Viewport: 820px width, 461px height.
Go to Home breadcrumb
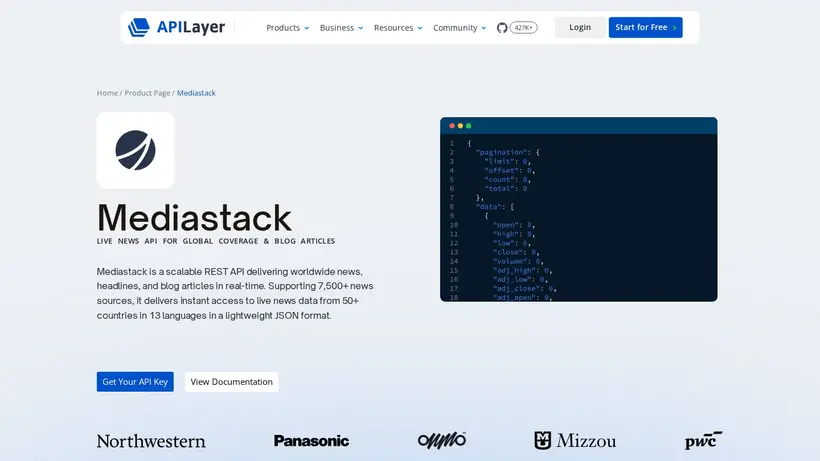pyautogui.click(x=107, y=93)
